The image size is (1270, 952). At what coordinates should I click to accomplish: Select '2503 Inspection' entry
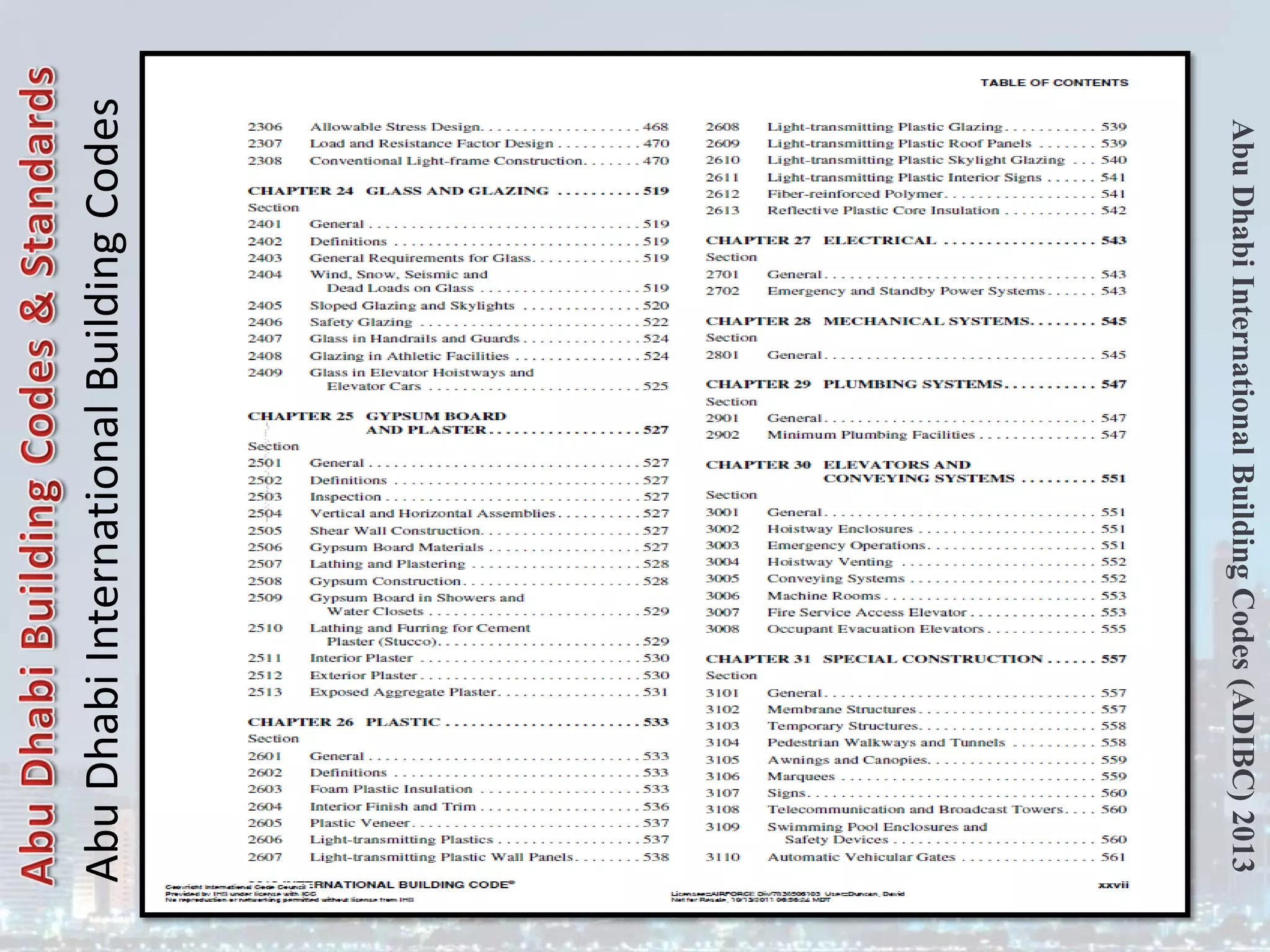[458, 496]
